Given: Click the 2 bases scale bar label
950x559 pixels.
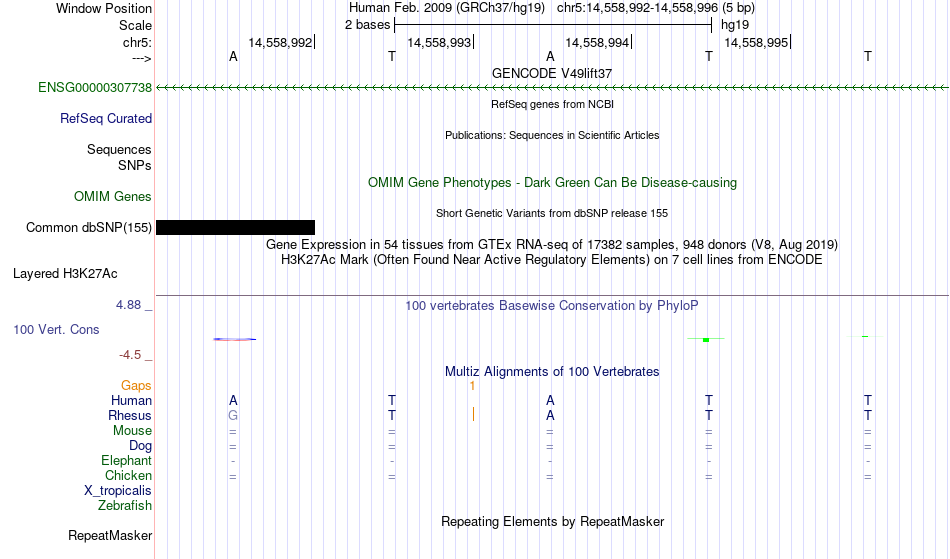Looking at the screenshot, I should (368, 25).
